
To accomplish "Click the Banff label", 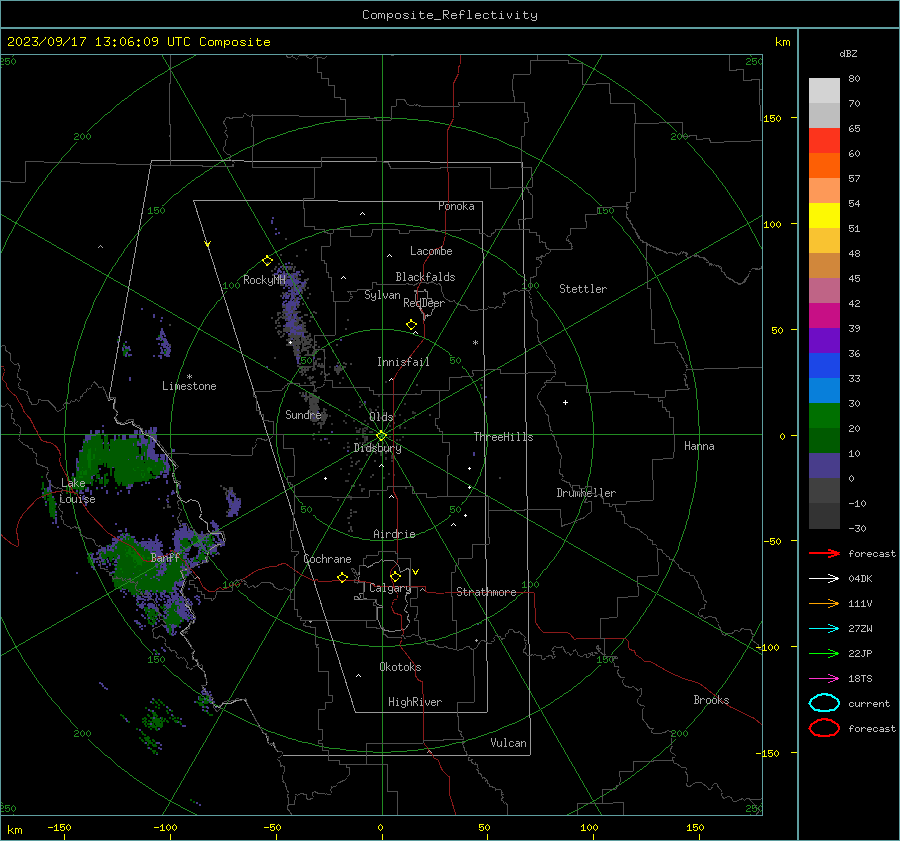I will pyautogui.click(x=165, y=558).
